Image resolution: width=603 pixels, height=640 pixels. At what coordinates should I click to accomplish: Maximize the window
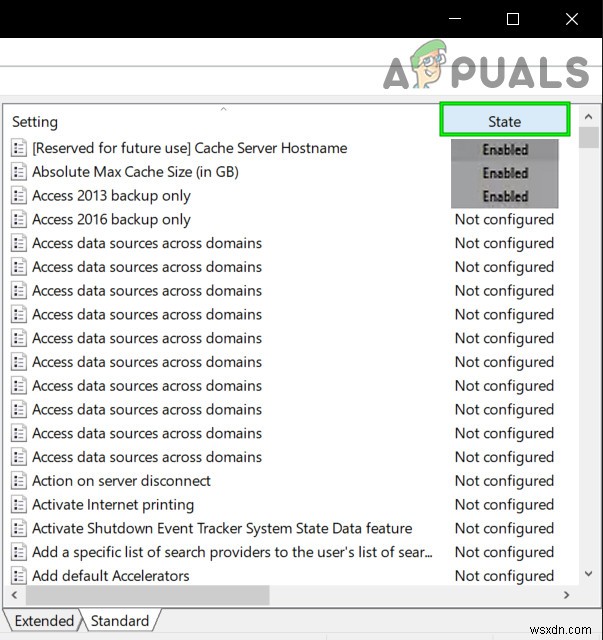[513, 19]
